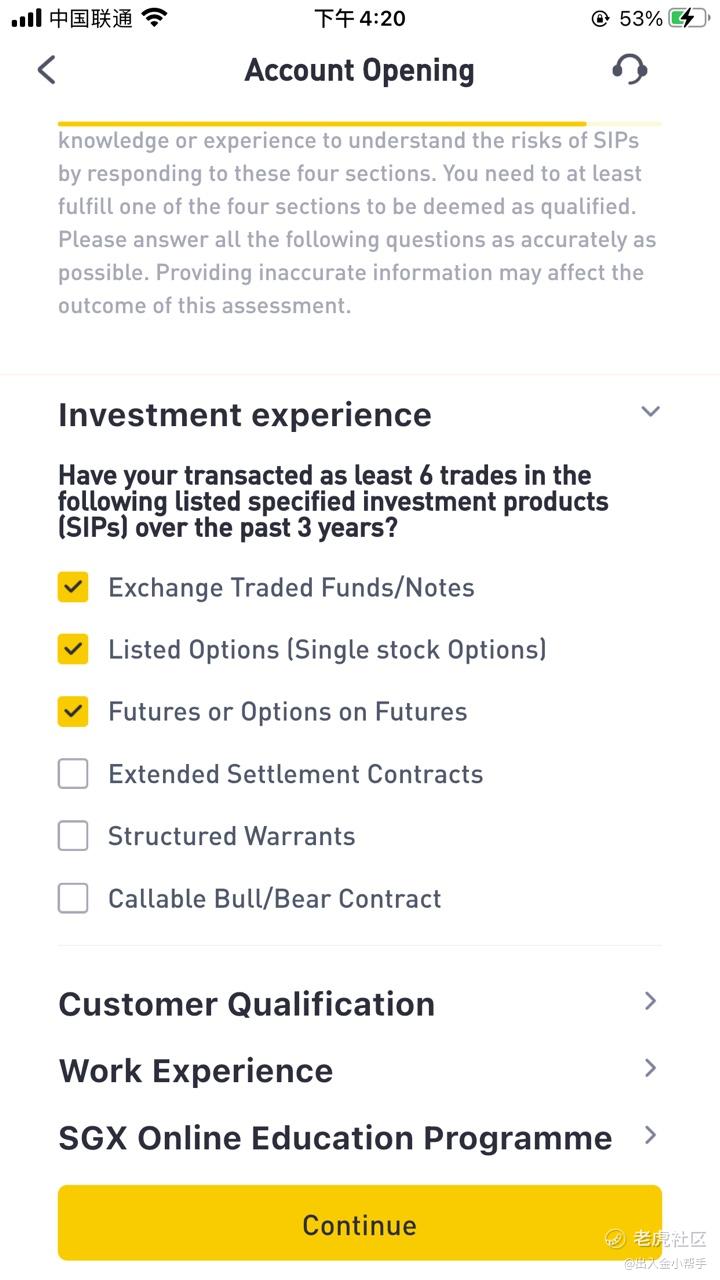Open the Work Experience section title
This screenshot has height=1280, width=720.
tap(196, 1071)
